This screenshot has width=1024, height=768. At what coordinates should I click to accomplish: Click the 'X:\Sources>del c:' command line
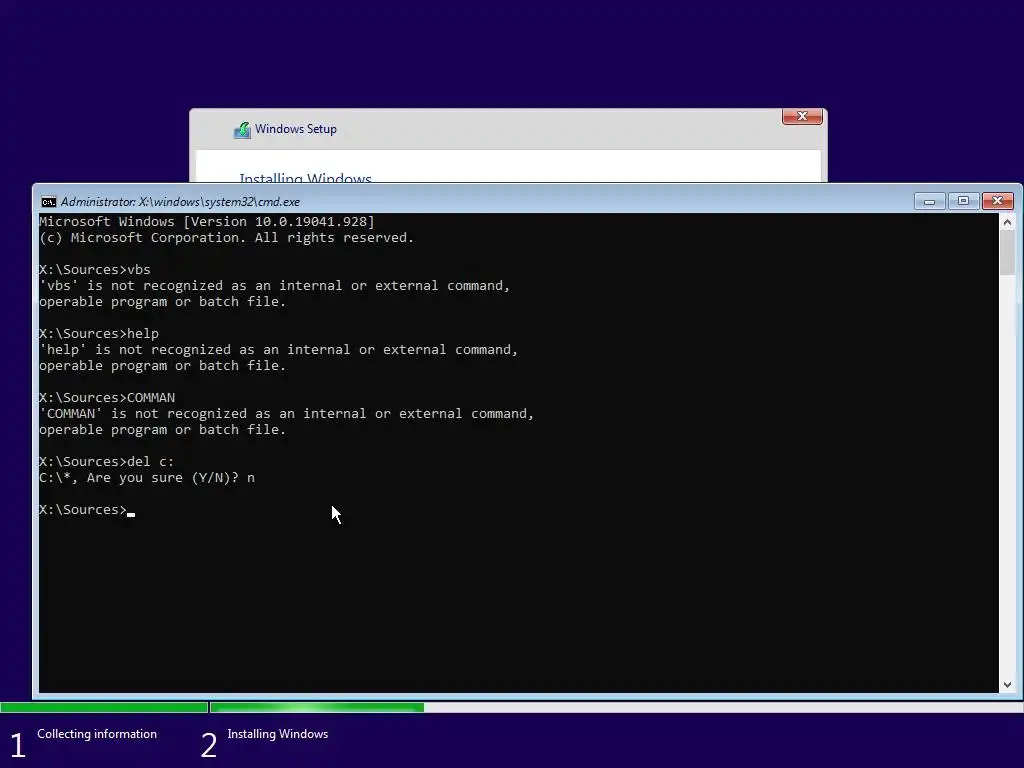(x=106, y=462)
